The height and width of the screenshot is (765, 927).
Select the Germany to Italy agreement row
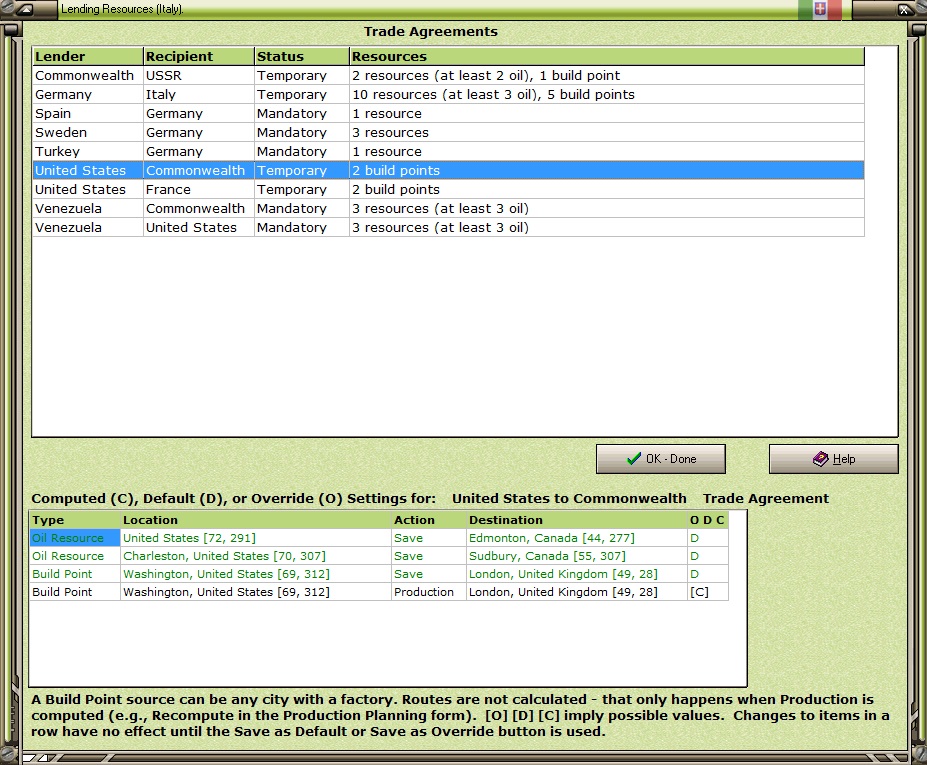tap(448, 94)
